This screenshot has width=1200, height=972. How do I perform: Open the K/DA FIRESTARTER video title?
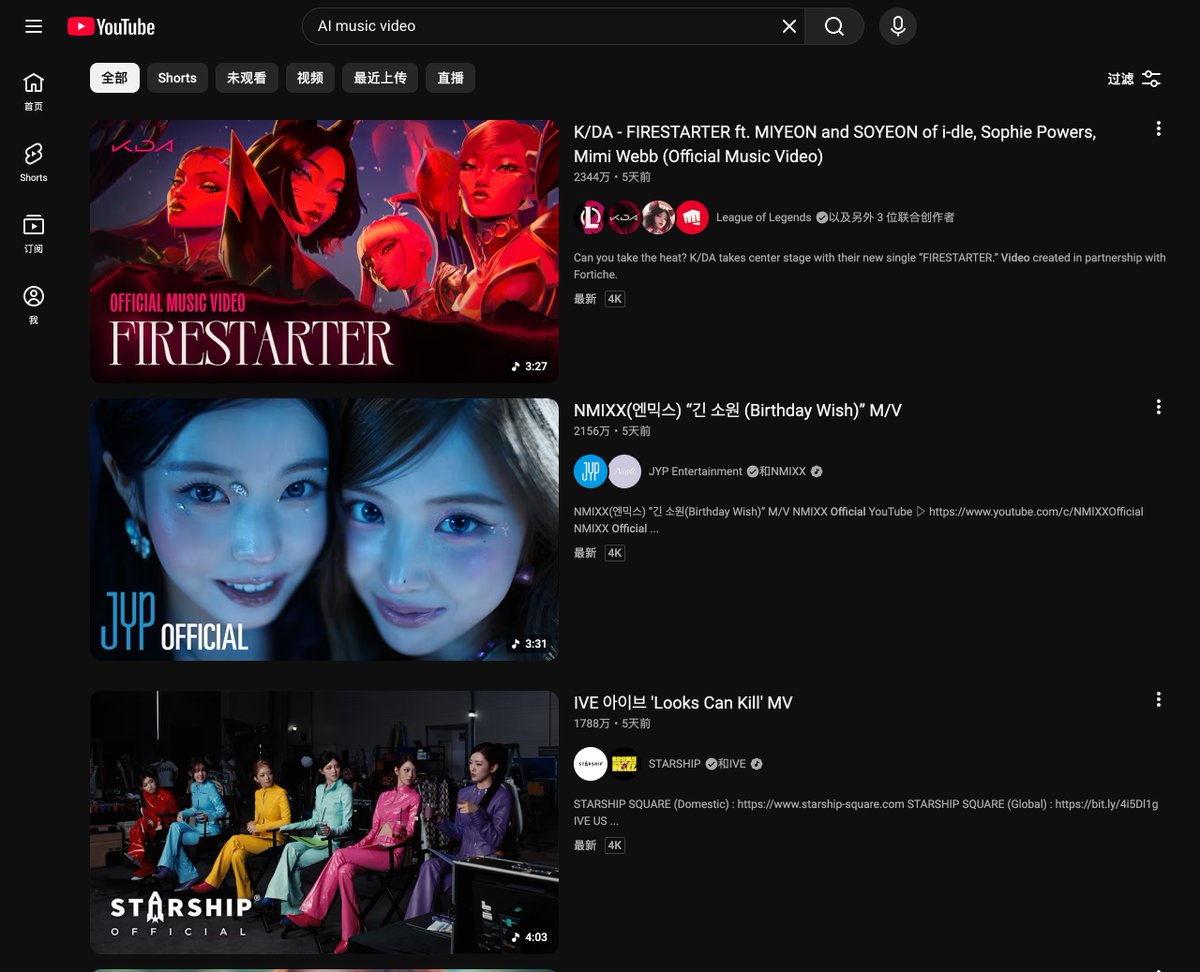pyautogui.click(x=835, y=144)
